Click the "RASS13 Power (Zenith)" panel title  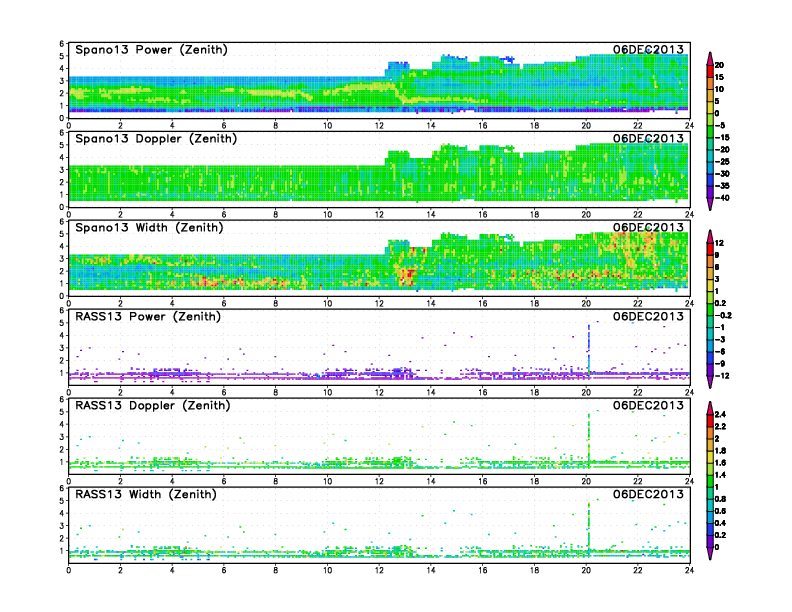tap(148, 317)
